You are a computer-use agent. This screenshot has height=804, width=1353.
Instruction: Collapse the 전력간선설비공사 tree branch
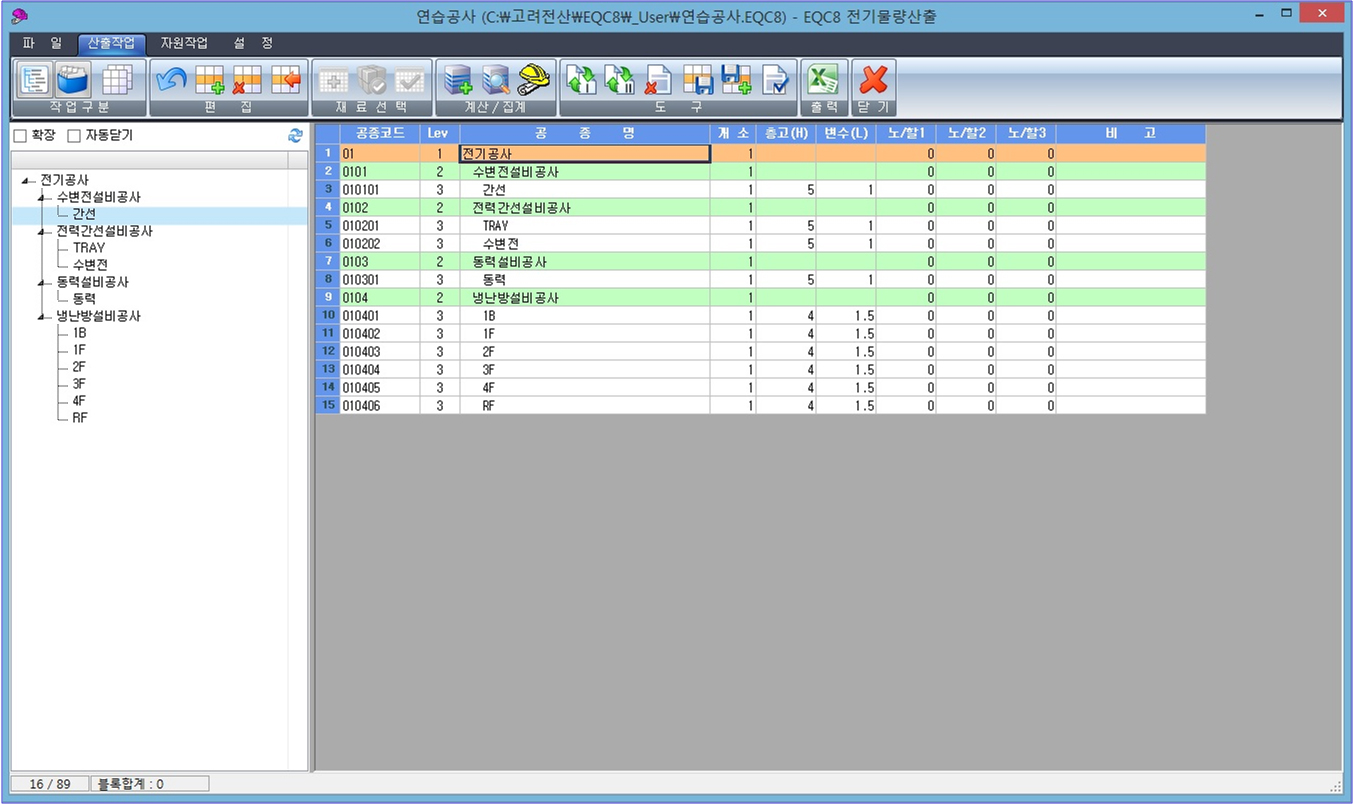41,232
